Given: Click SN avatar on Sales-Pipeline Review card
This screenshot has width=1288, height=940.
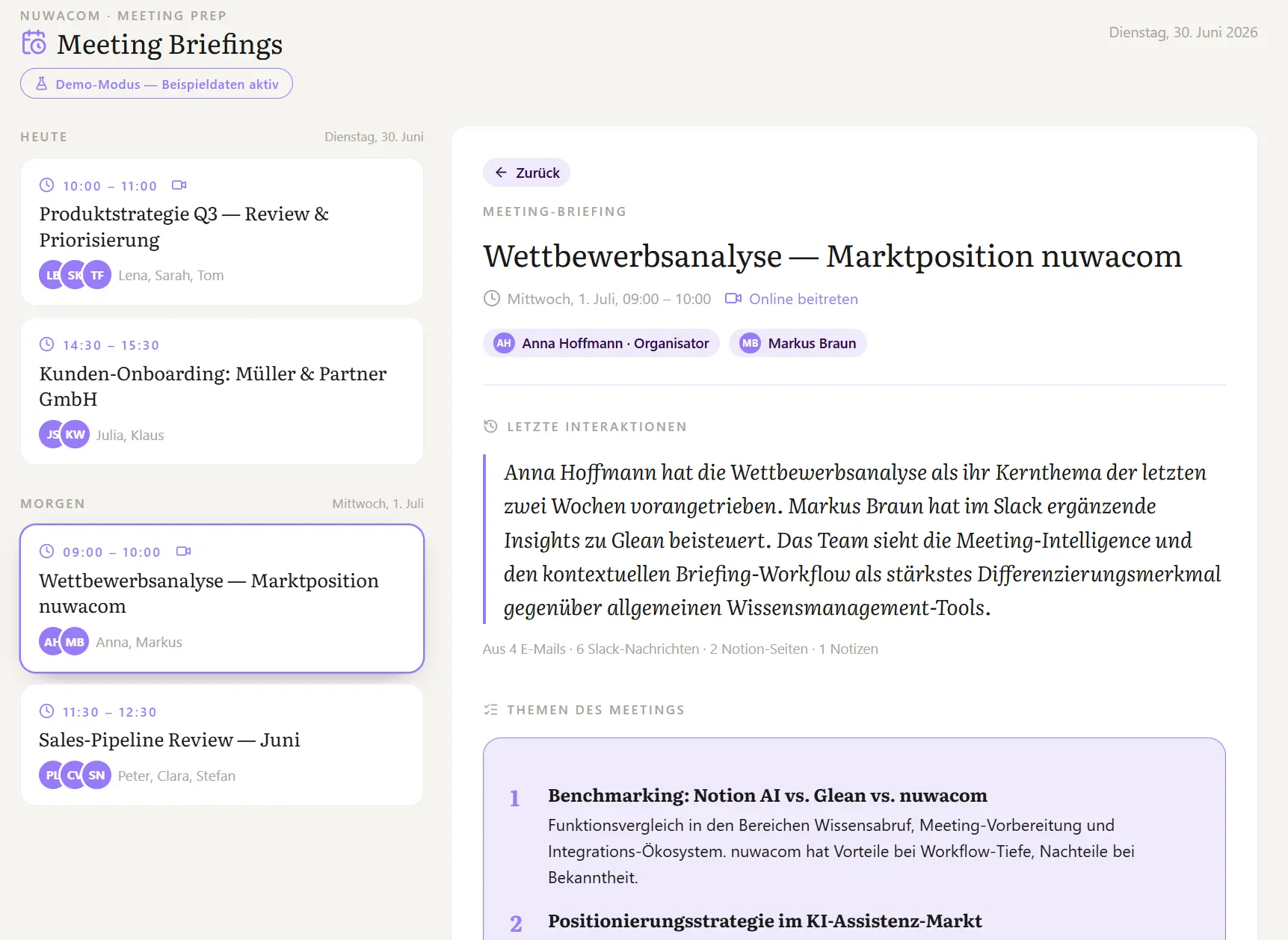Looking at the screenshot, I should 96,775.
